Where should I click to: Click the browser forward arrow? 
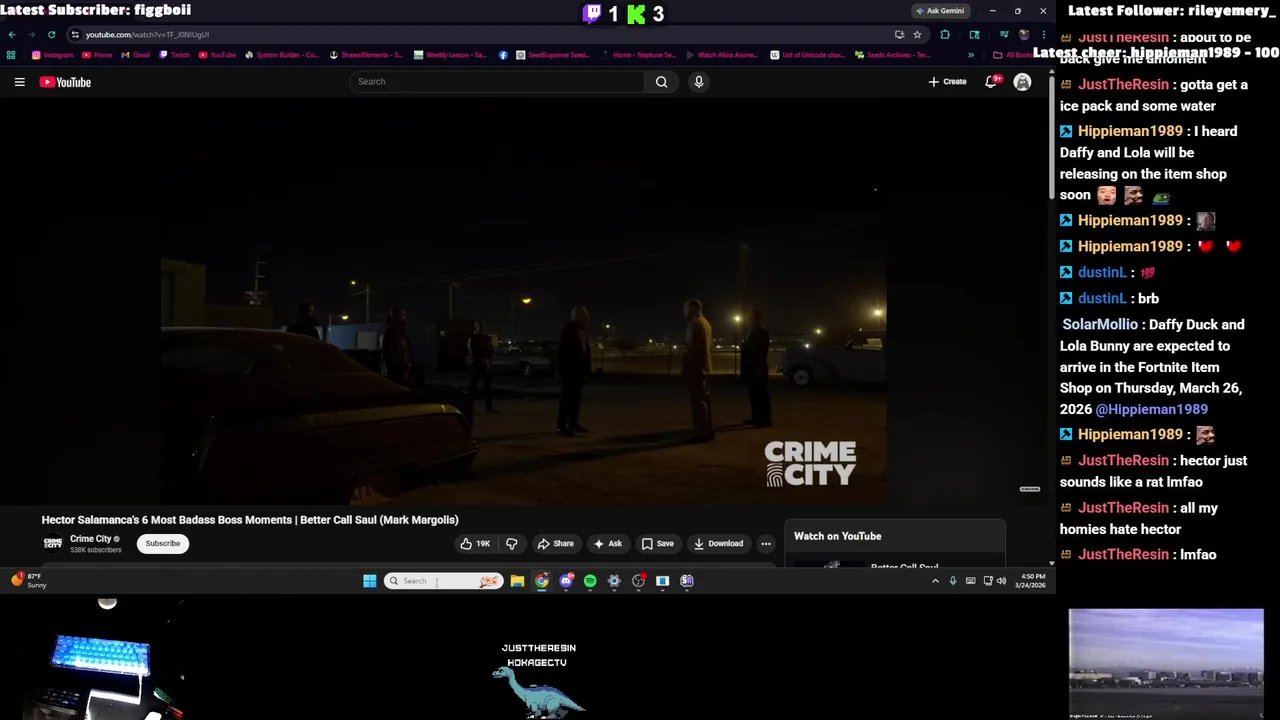(31, 35)
